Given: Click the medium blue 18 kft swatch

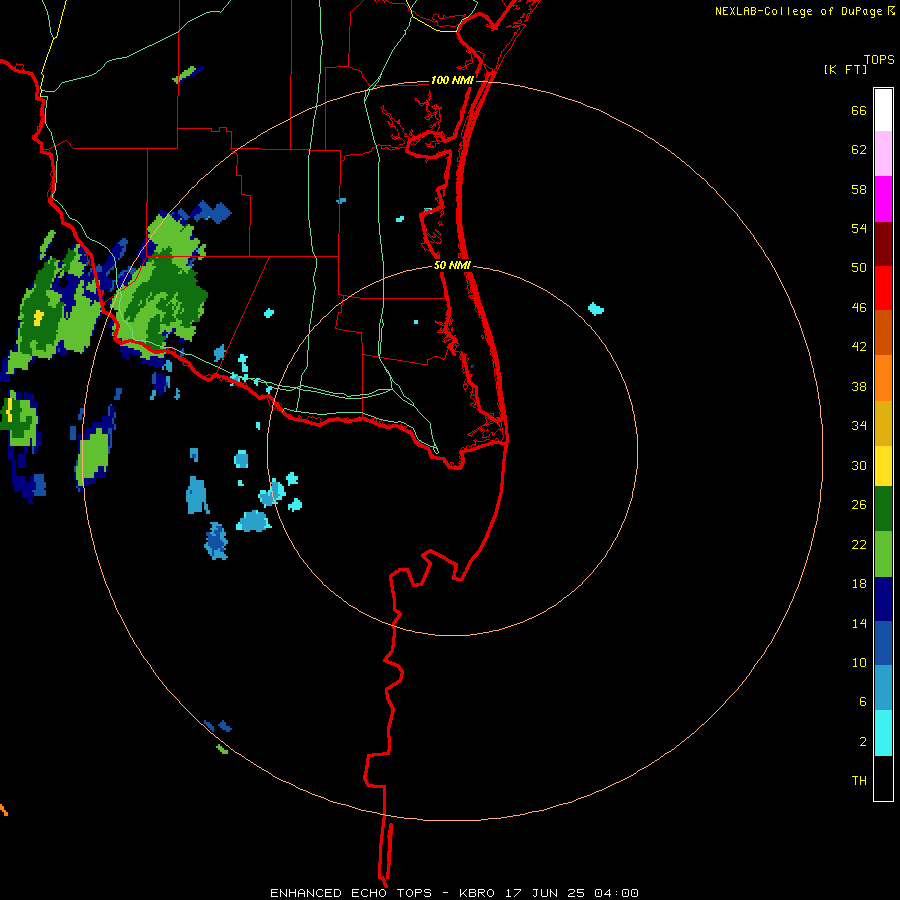Looking at the screenshot, I should 883,643.
